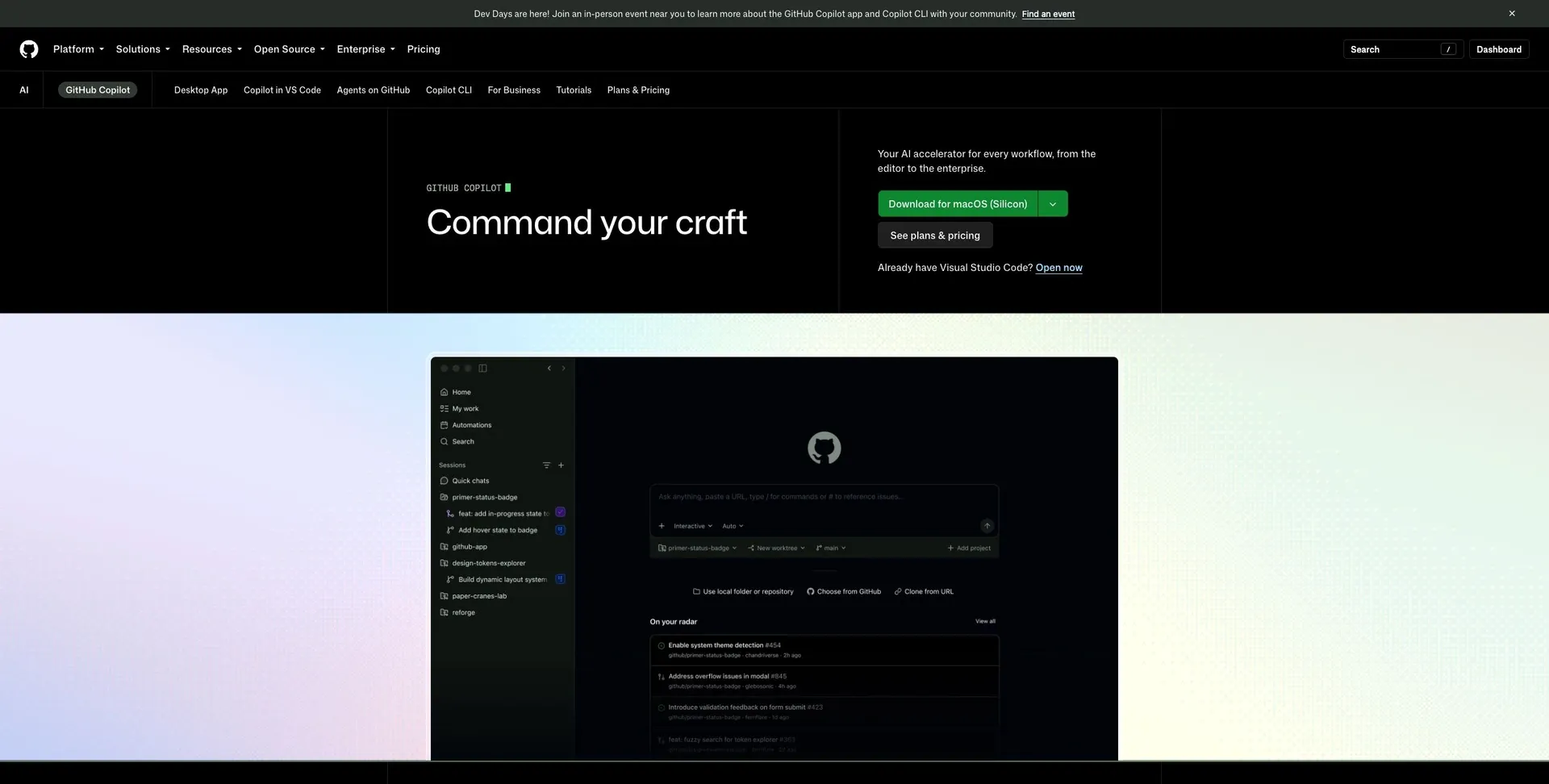This screenshot has width=1549, height=784.
Task: Click View all next to On your radar
Action: tap(985, 621)
